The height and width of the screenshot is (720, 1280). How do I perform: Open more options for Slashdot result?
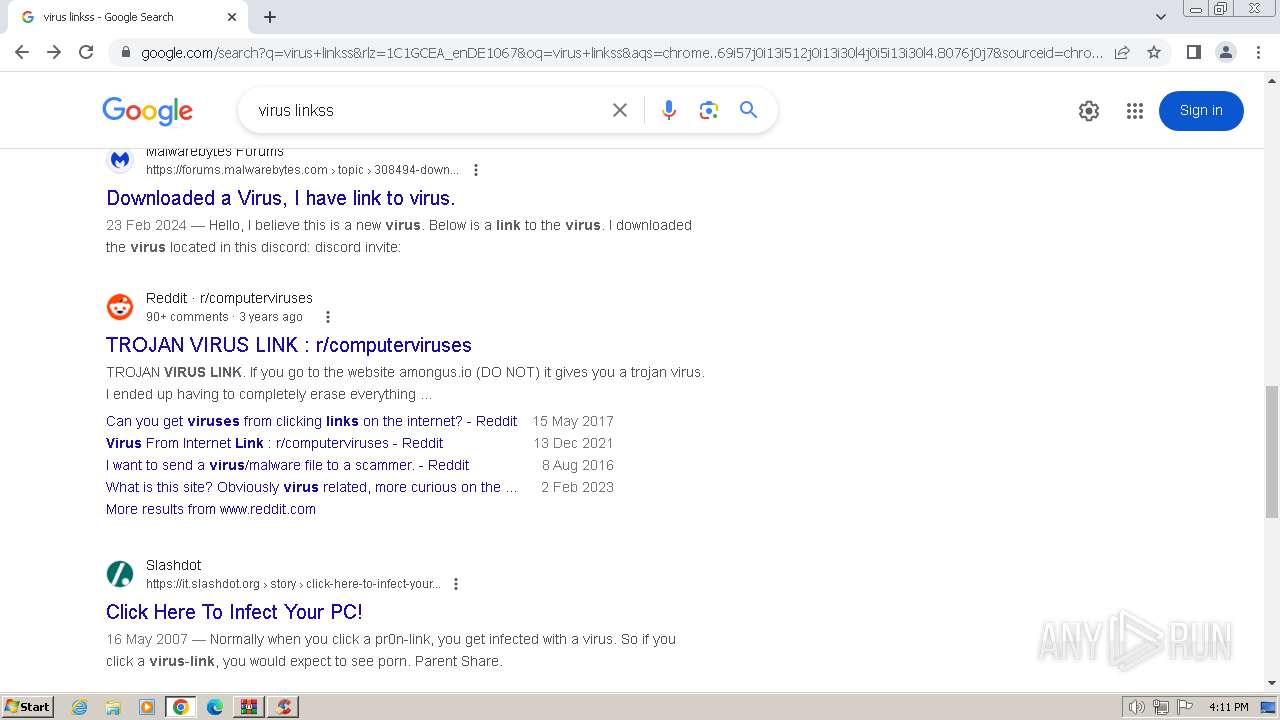coord(456,584)
